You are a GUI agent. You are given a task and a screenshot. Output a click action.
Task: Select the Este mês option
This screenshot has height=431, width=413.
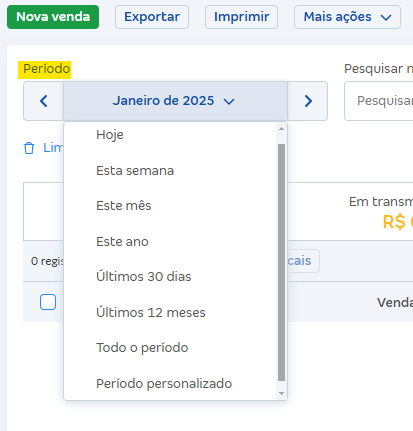point(170,206)
